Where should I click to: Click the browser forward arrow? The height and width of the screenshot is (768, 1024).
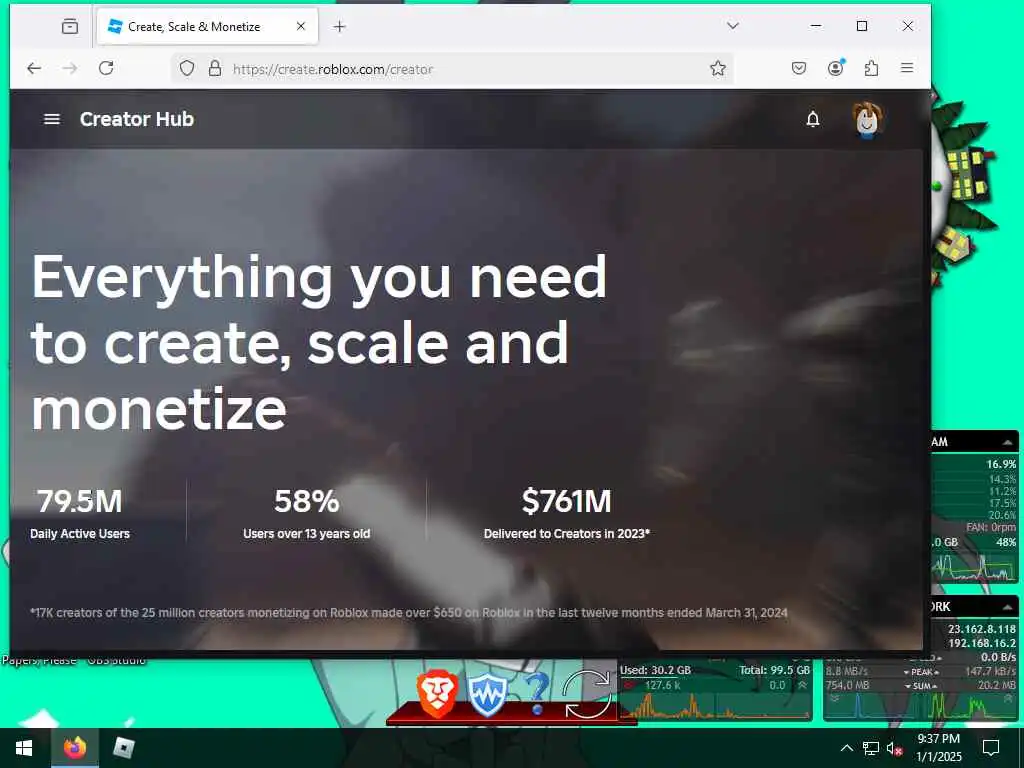click(x=70, y=68)
